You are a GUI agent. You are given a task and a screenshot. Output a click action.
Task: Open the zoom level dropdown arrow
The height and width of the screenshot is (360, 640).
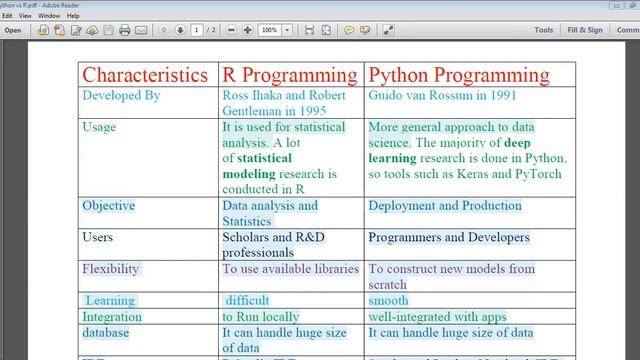pos(287,30)
